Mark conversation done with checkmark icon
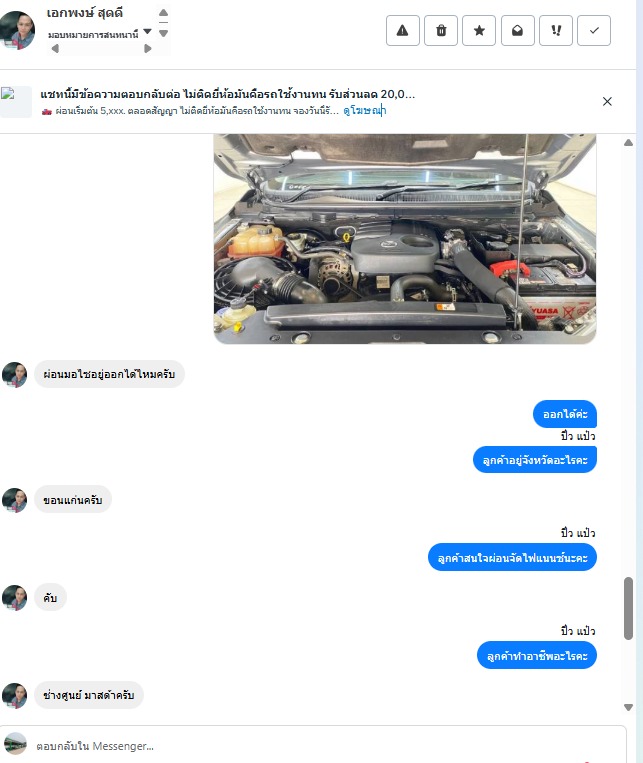 [x=594, y=31]
